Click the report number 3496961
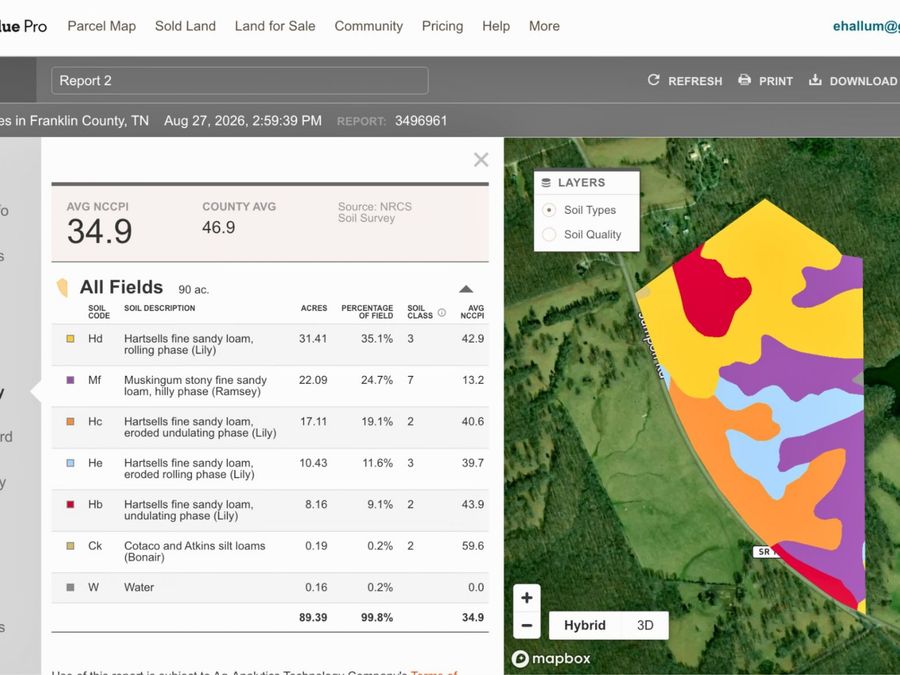Screen dimensions: 900x675 [x=421, y=121]
